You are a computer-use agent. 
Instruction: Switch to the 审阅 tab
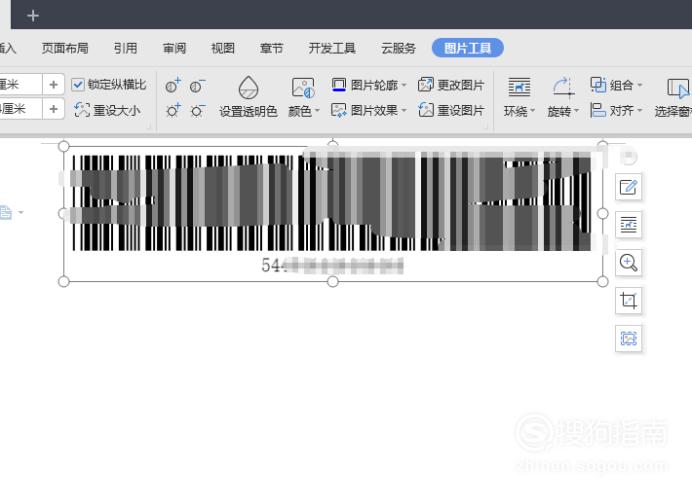point(174,48)
